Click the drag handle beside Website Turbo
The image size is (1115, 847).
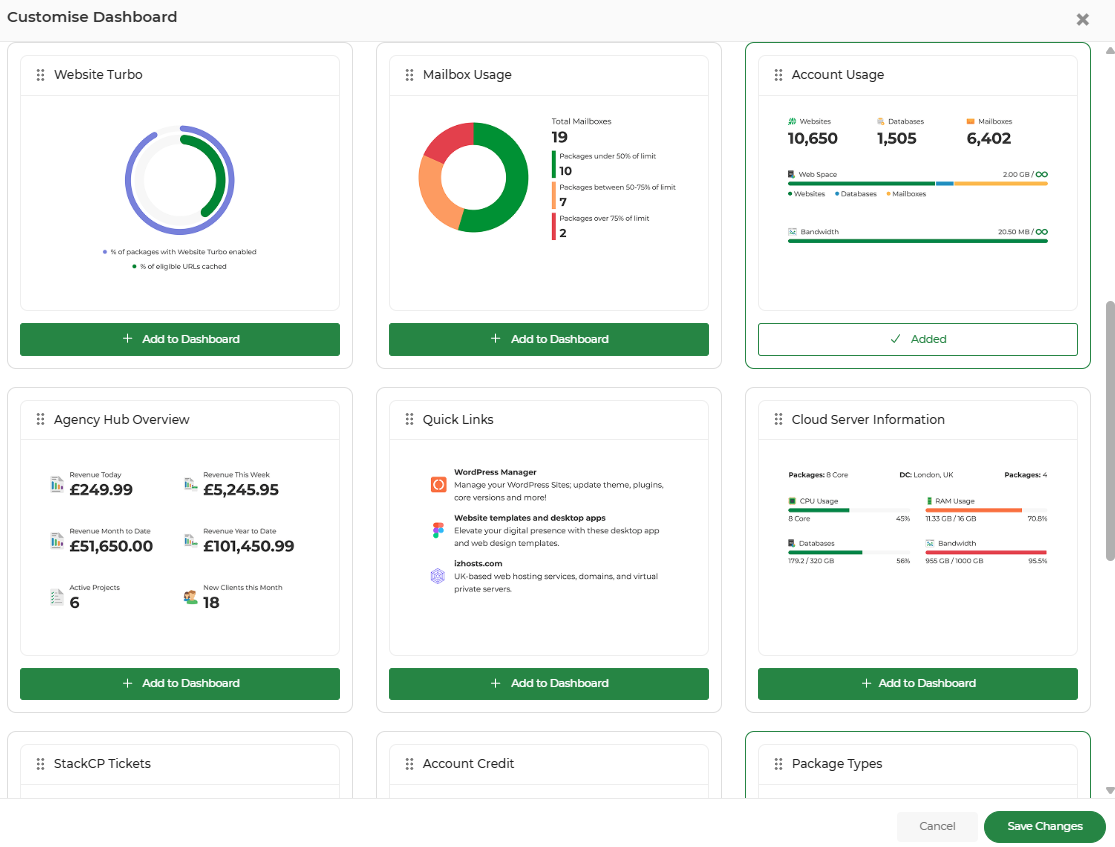pos(41,75)
